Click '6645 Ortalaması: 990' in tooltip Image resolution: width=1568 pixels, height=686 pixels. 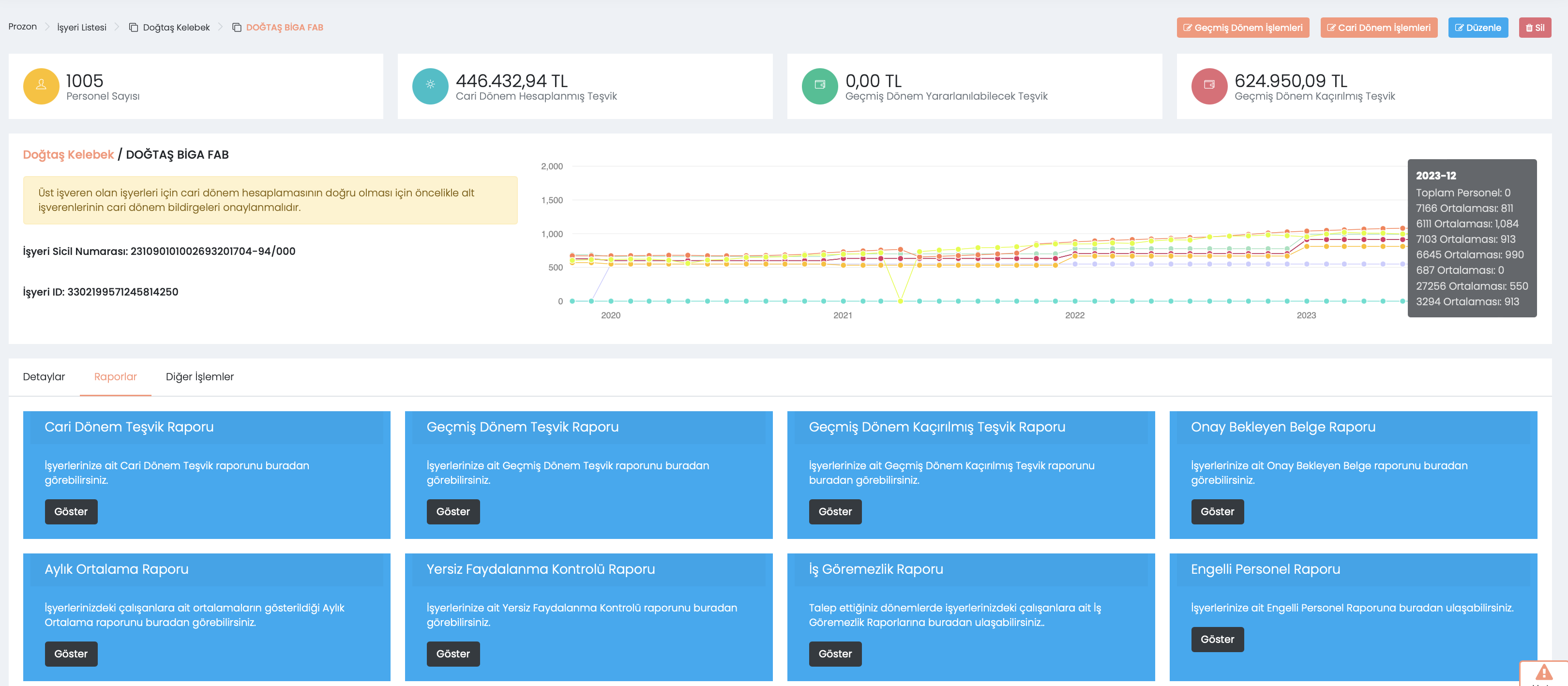[1469, 254]
